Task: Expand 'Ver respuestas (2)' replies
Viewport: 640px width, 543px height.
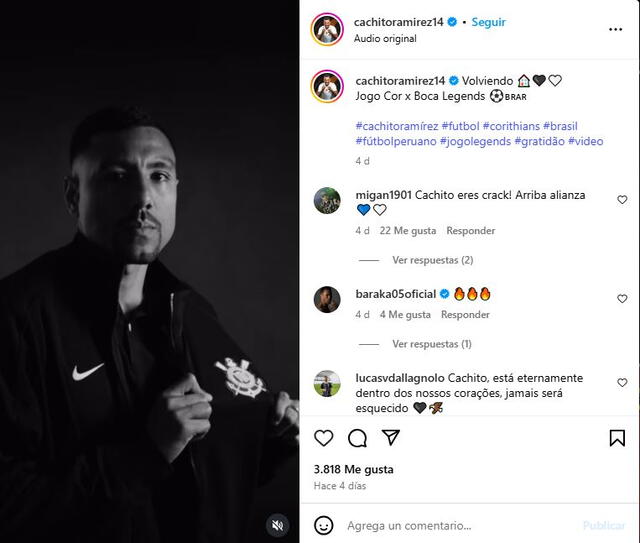Action: tap(432, 260)
